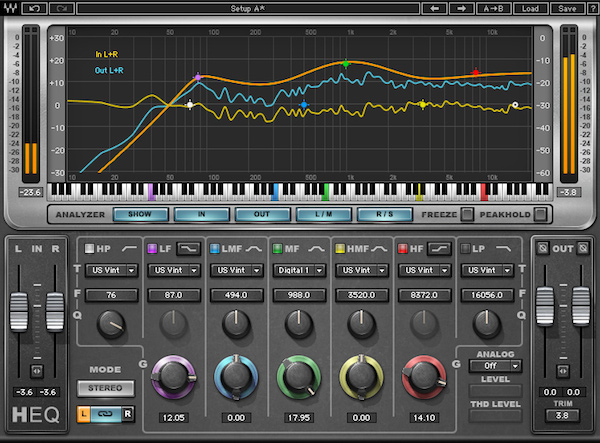Expand the HP filter type dropdown

[111, 270]
